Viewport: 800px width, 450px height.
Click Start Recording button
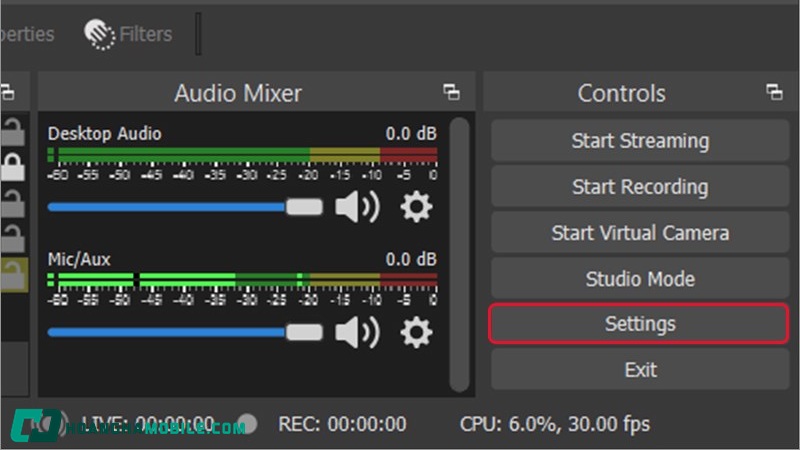[x=640, y=186]
